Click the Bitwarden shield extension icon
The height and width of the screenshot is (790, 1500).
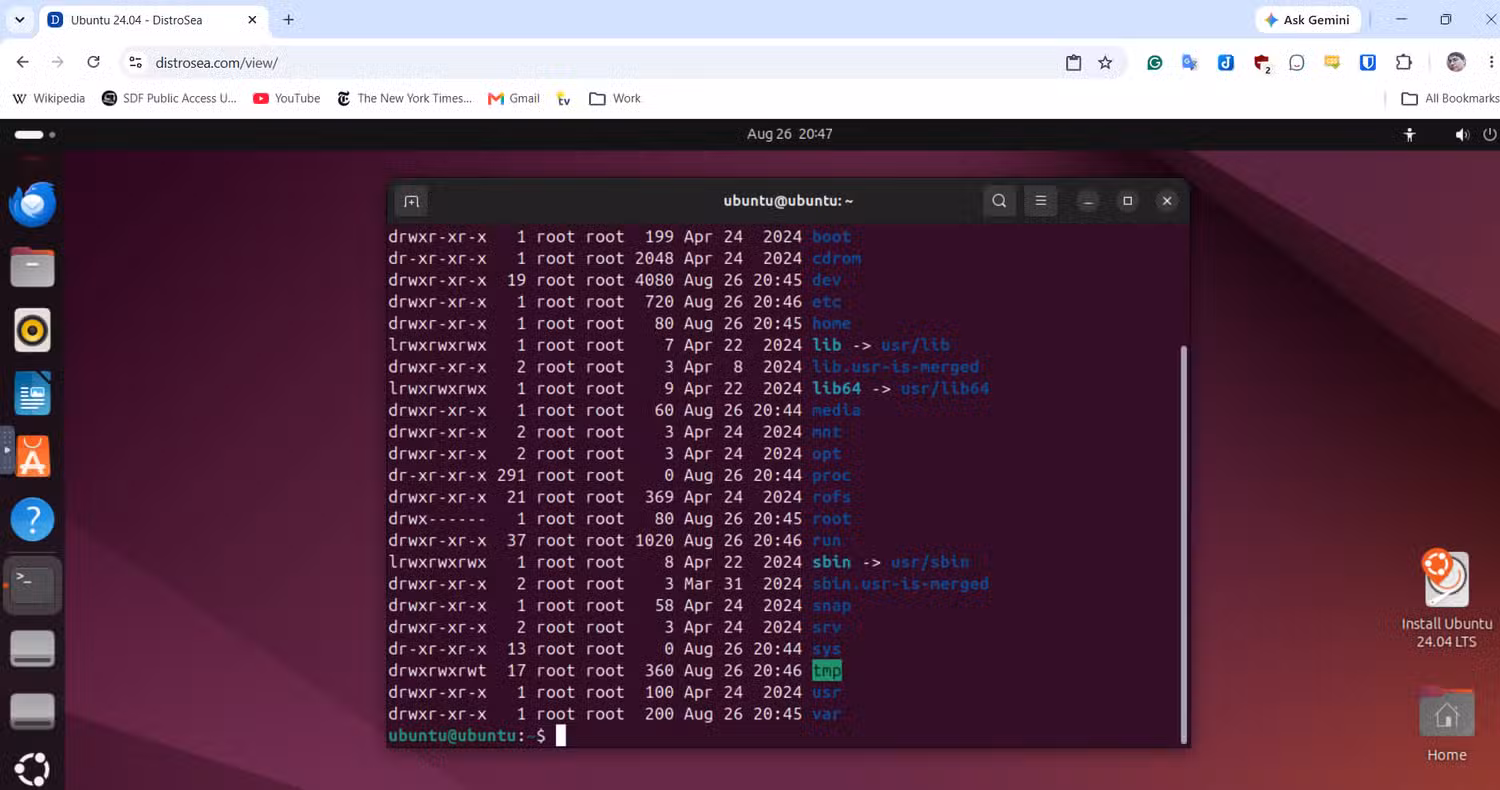(x=1368, y=62)
